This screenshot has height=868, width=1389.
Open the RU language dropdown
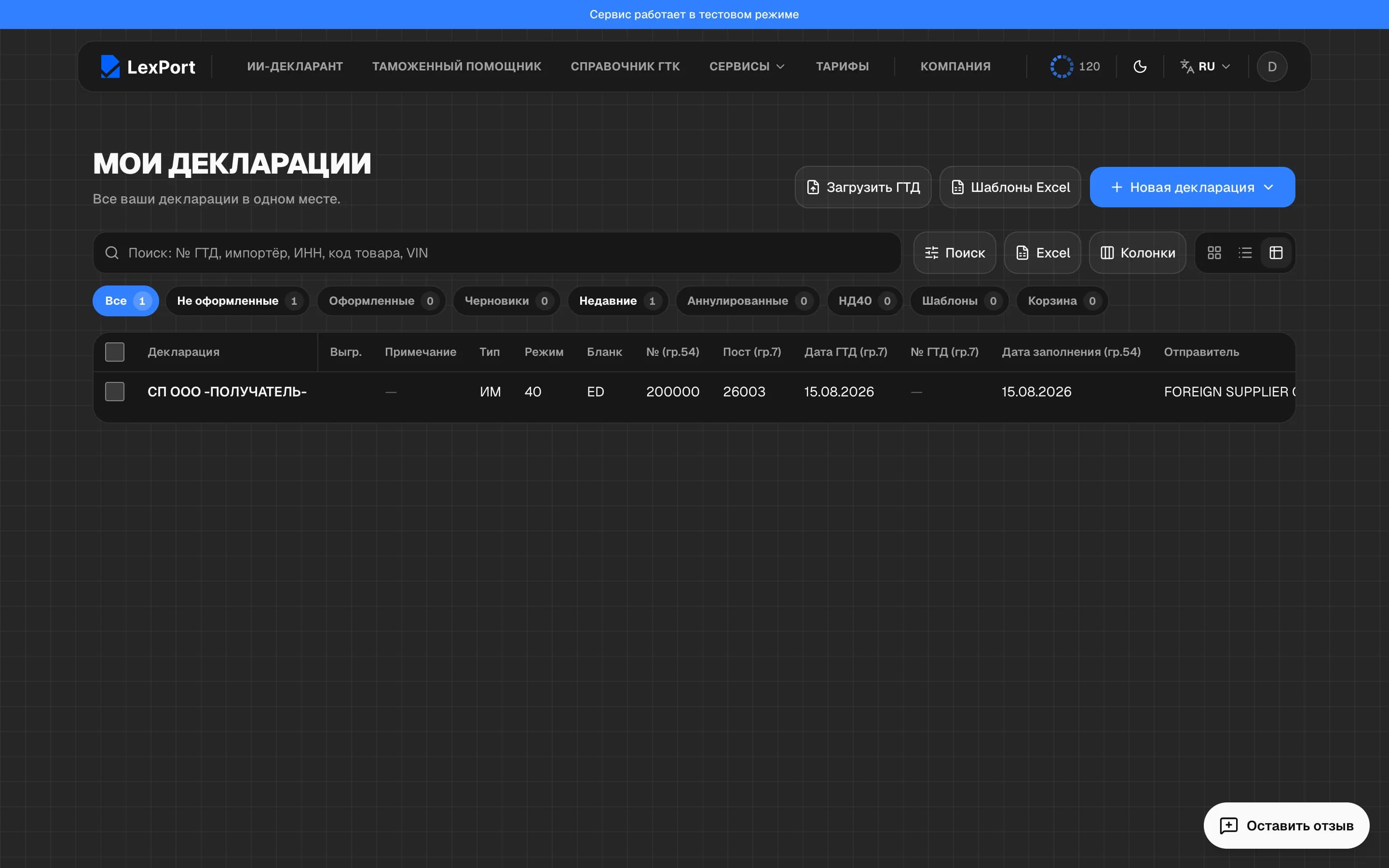1205,67
